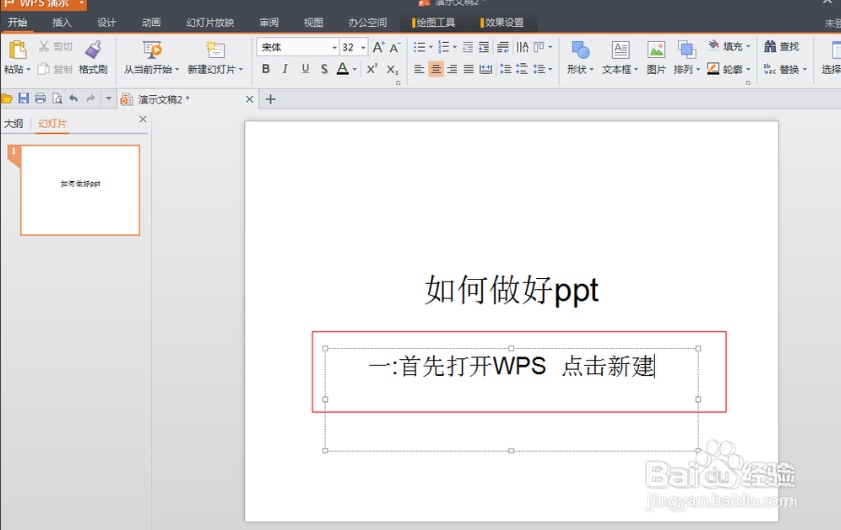This screenshot has height=530, width=841.
Task: Expand the quick access toolbar customize arrow
Action: pos(108,98)
